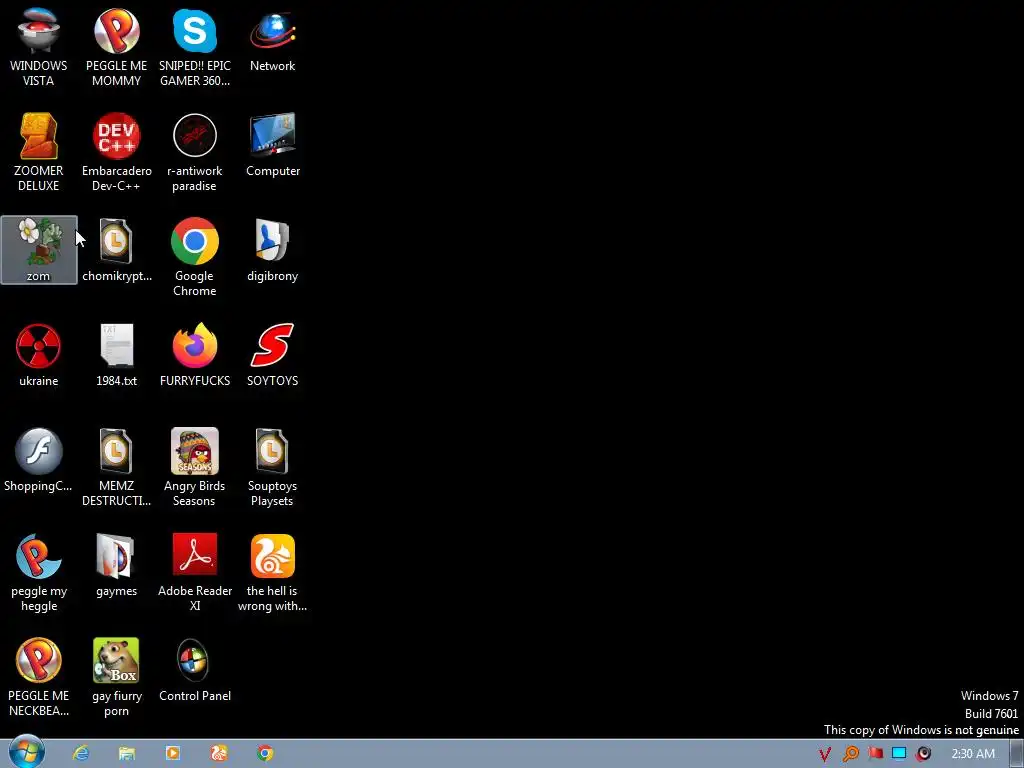The height and width of the screenshot is (768, 1024).
Task: Launch Chrome from the taskbar
Action: 265,753
